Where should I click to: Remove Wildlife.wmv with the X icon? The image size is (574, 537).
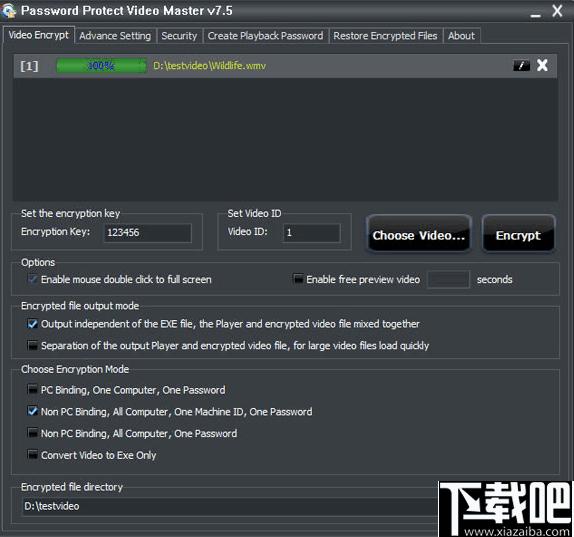point(542,66)
